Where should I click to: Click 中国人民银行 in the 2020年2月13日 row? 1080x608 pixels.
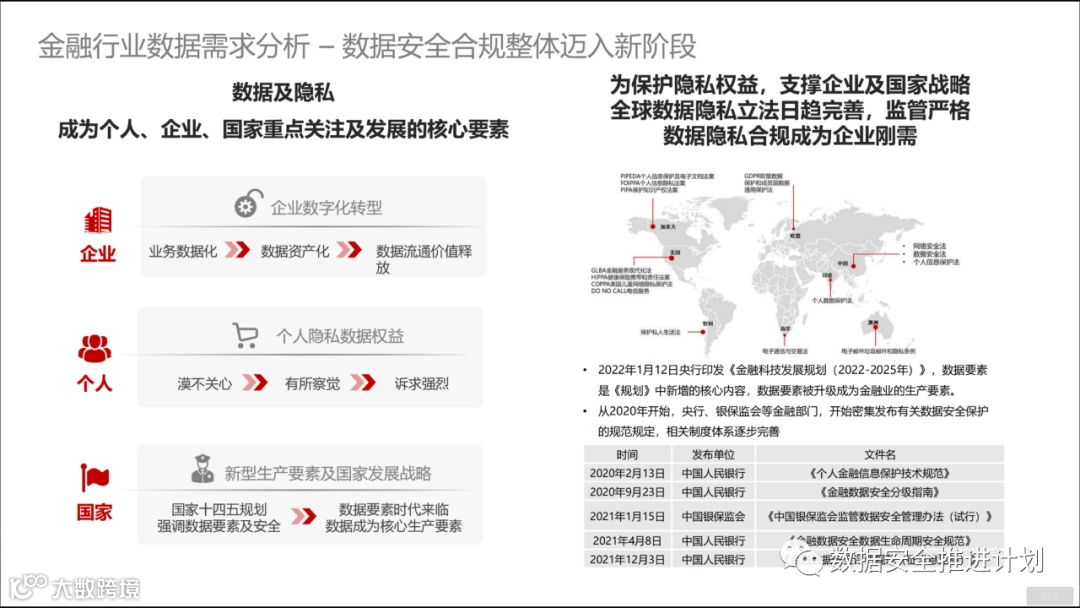point(713,473)
